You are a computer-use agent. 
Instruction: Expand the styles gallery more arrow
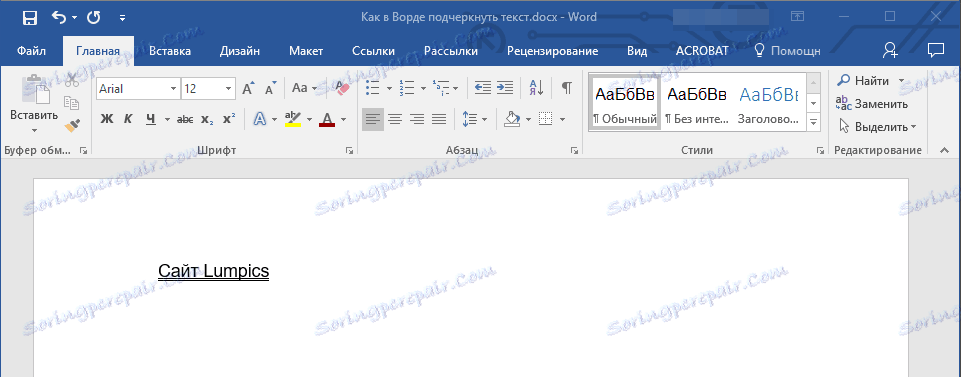coord(814,123)
